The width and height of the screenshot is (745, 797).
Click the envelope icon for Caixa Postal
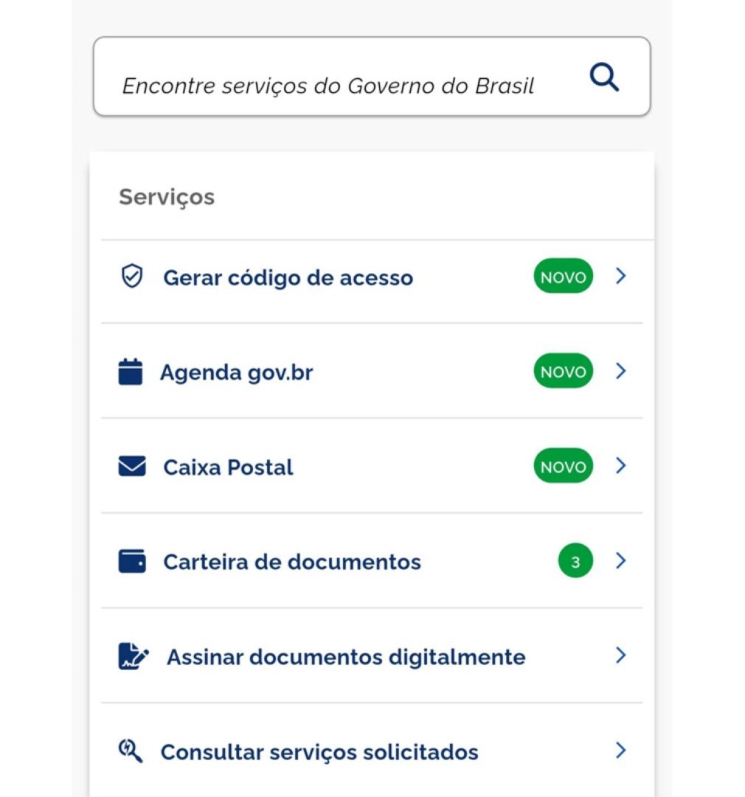pos(132,467)
